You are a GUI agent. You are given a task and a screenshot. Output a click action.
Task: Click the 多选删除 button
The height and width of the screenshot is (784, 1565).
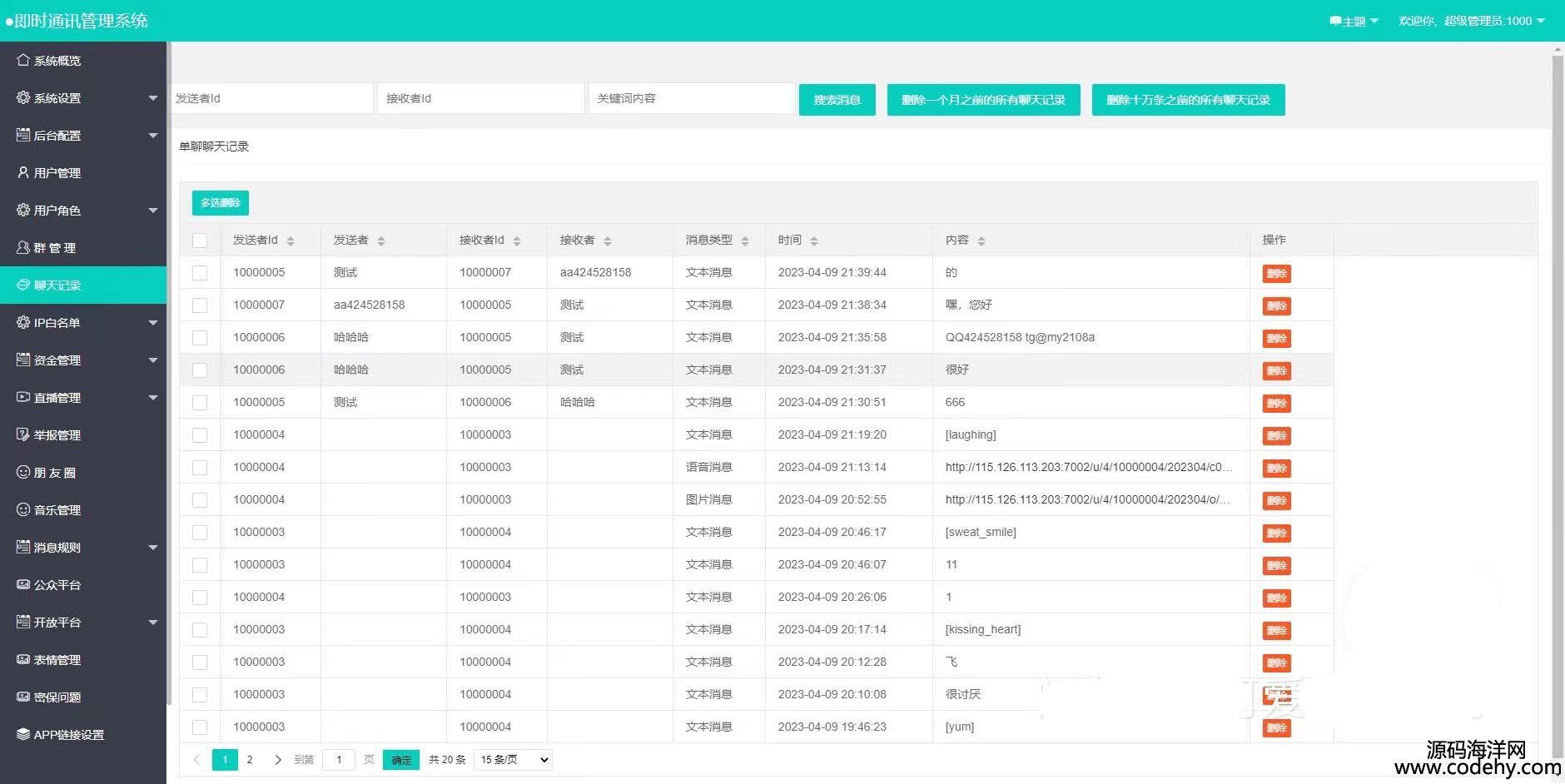pos(221,203)
